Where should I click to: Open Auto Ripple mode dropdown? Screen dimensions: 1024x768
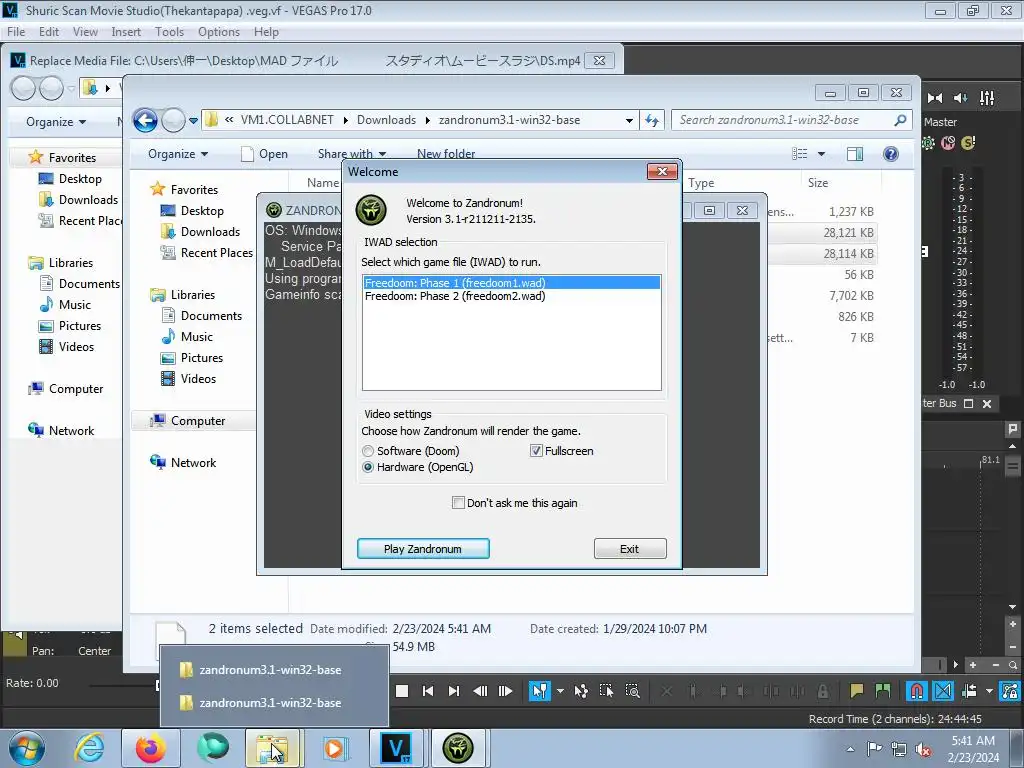(x=989, y=691)
